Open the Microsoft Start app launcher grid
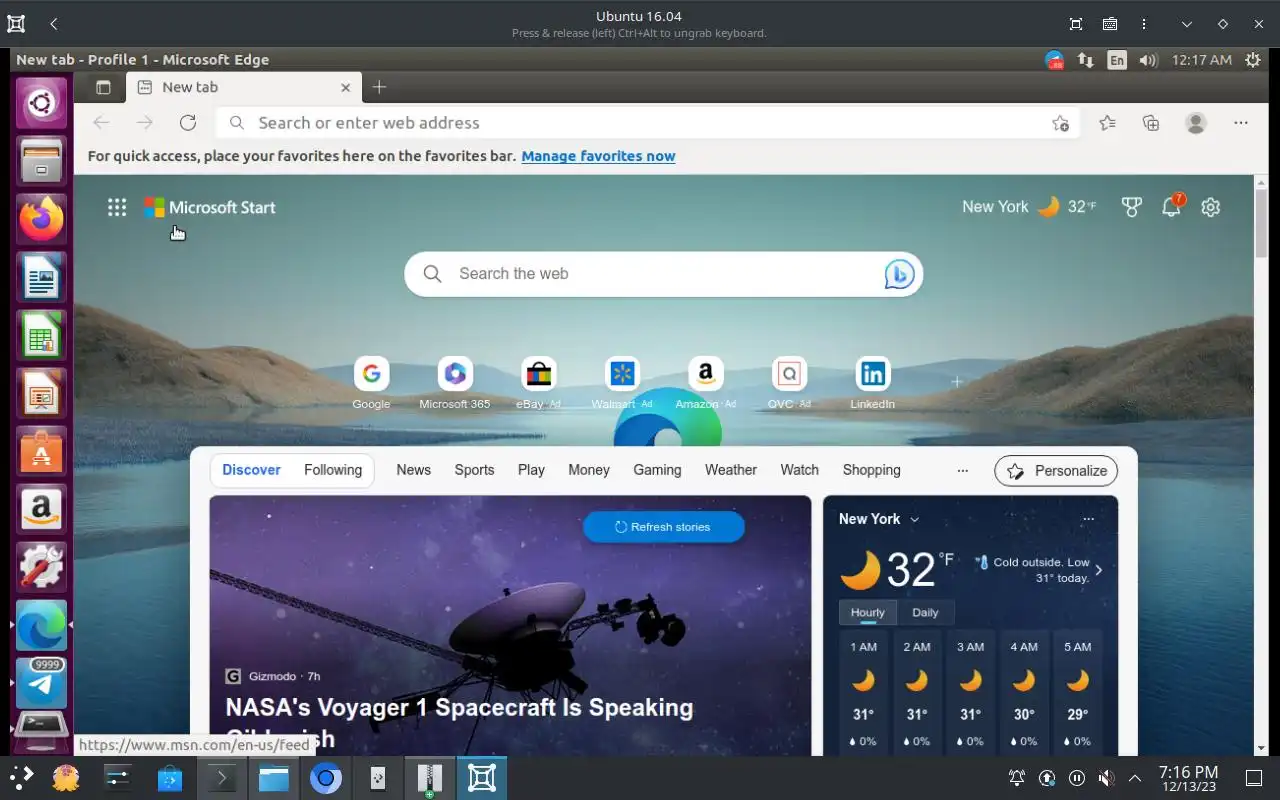The width and height of the screenshot is (1280, 800). (117, 207)
